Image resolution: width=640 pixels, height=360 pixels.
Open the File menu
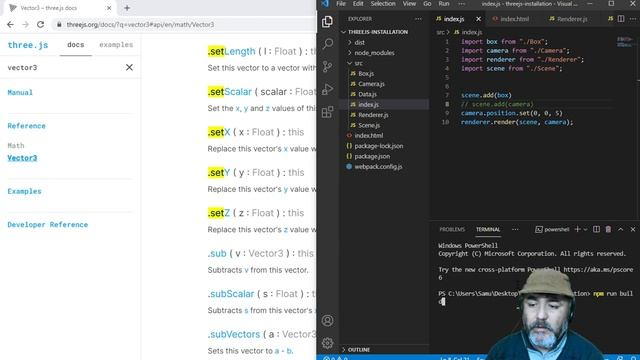click(x=341, y=4)
